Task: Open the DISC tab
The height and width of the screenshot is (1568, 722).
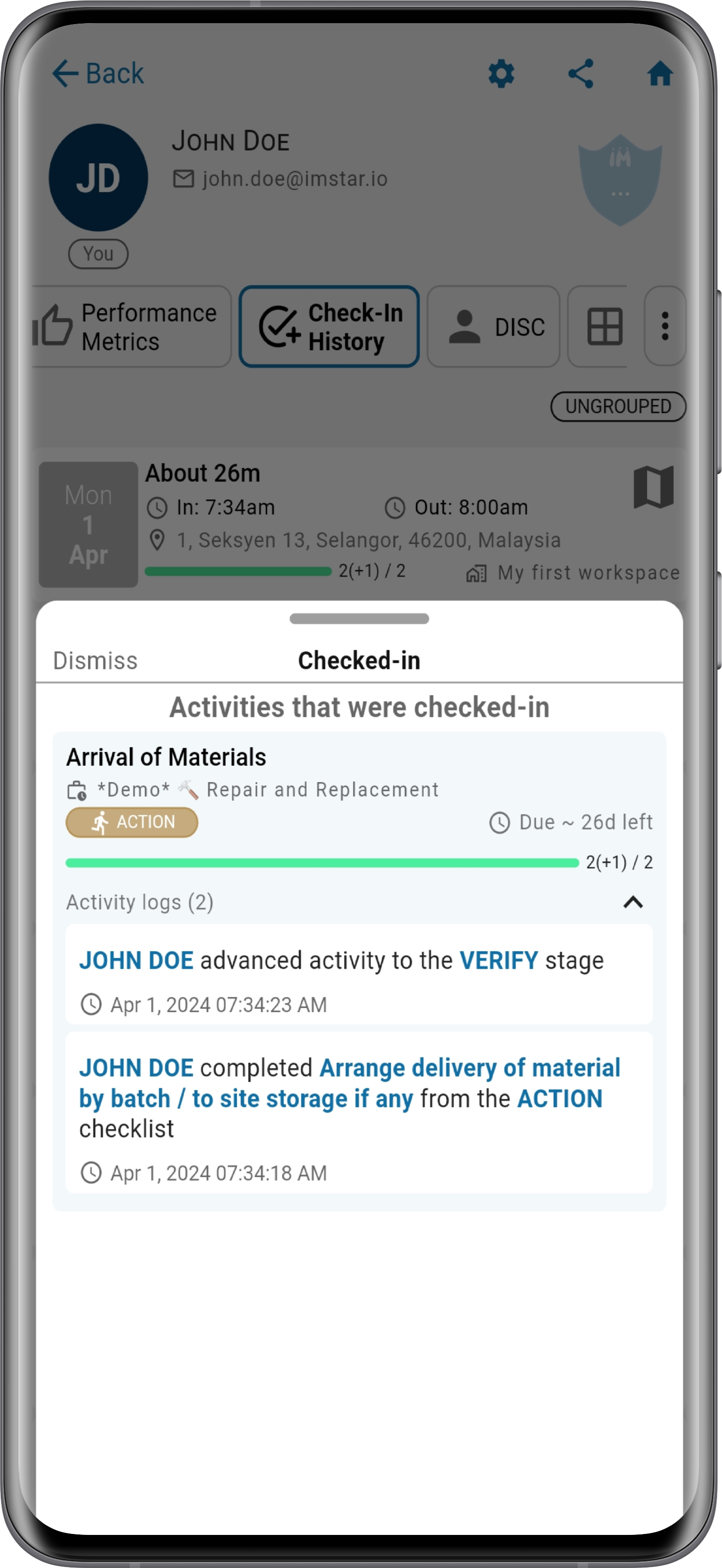Action: click(x=494, y=327)
